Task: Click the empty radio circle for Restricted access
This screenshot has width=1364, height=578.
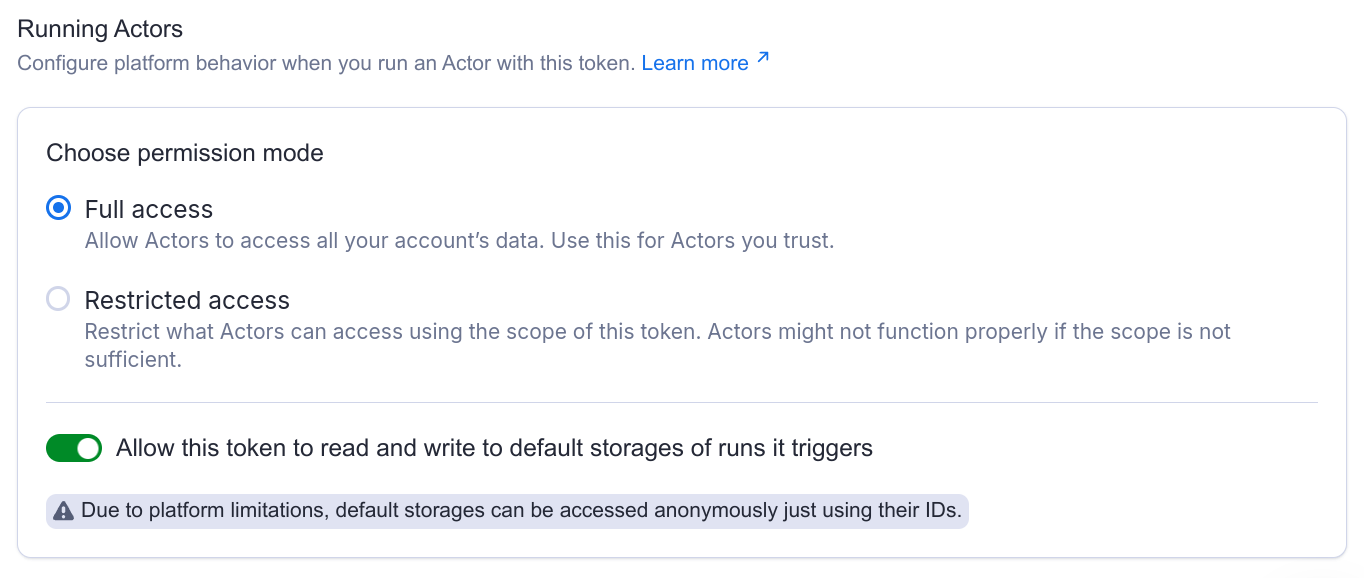Action: pos(56,299)
